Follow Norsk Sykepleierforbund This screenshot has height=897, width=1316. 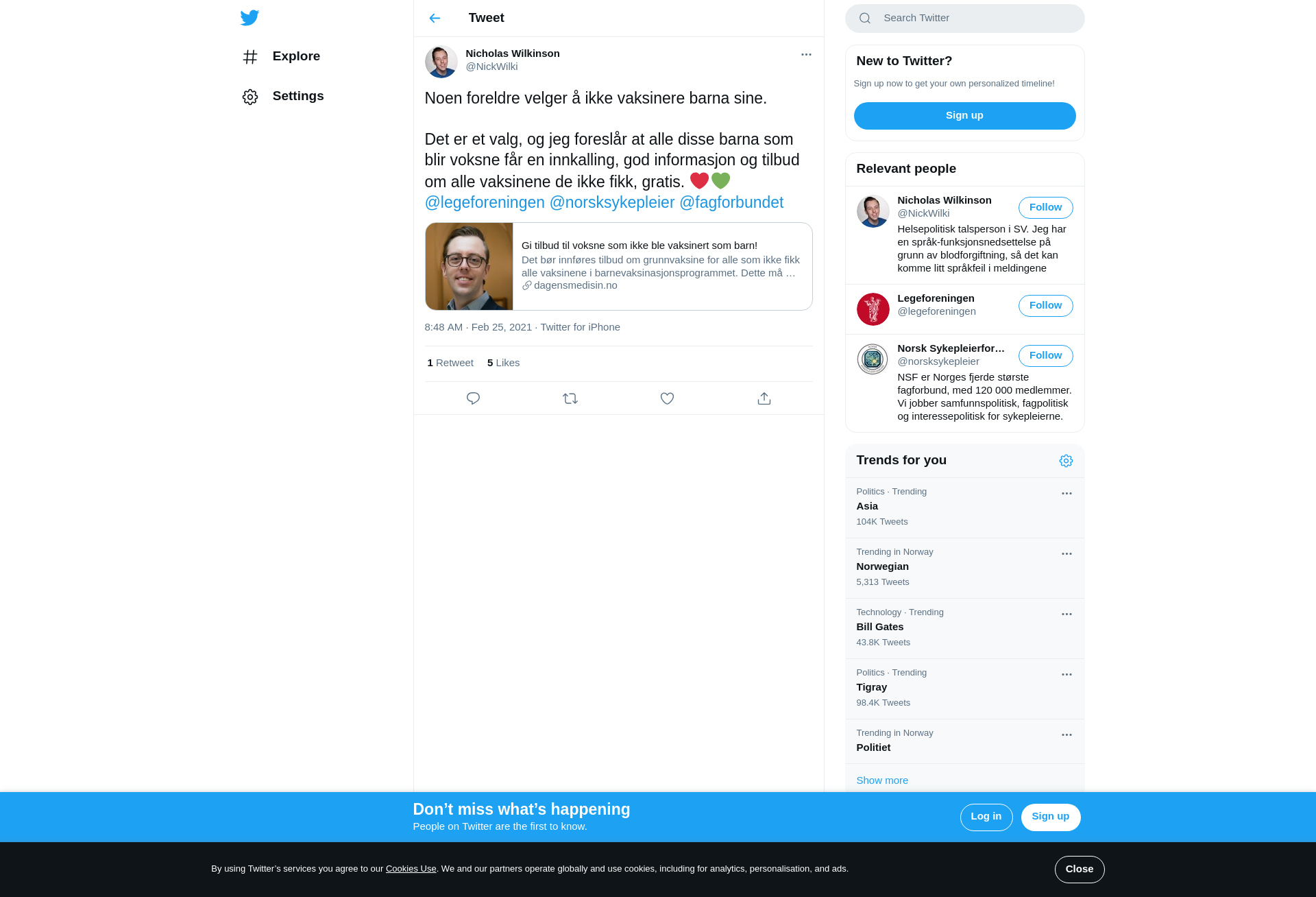(1045, 356)
